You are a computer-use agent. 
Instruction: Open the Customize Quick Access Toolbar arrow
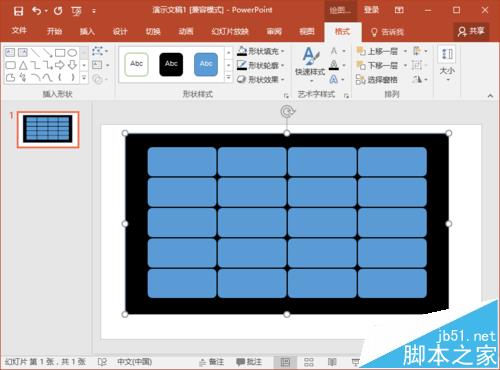click(x=94, y=11)
